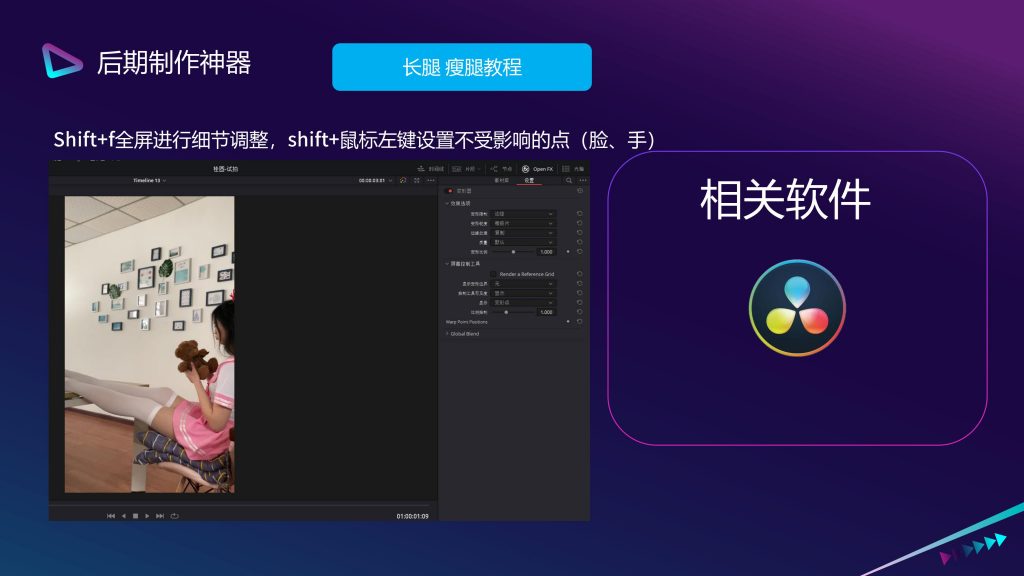1024x576 pixels.
Task: Click the viewer image of girl with teddy bear
Action: pos(150,345)
